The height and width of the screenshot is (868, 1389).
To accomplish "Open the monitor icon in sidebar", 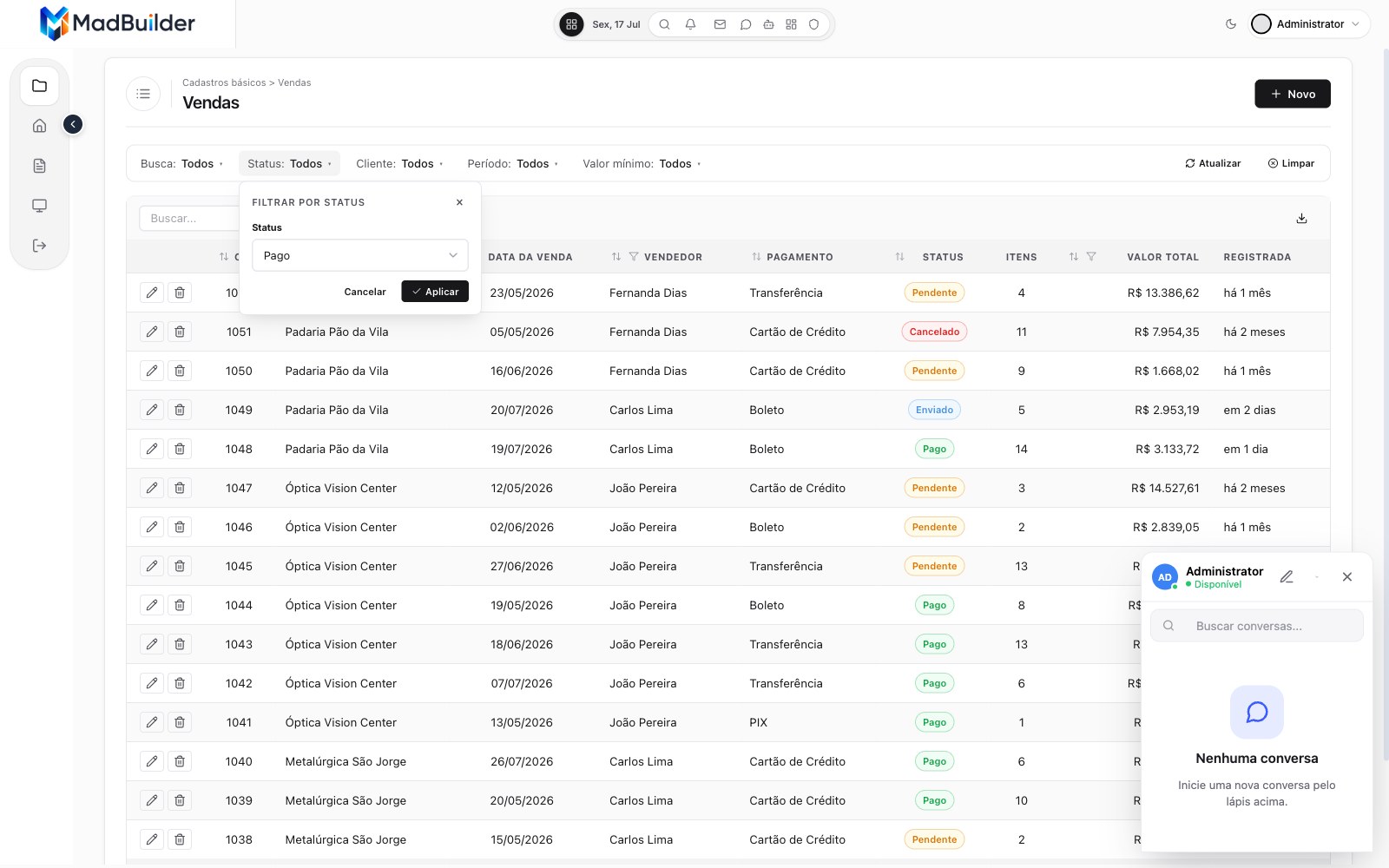I will pyautogui.click(x=39, y=206).
